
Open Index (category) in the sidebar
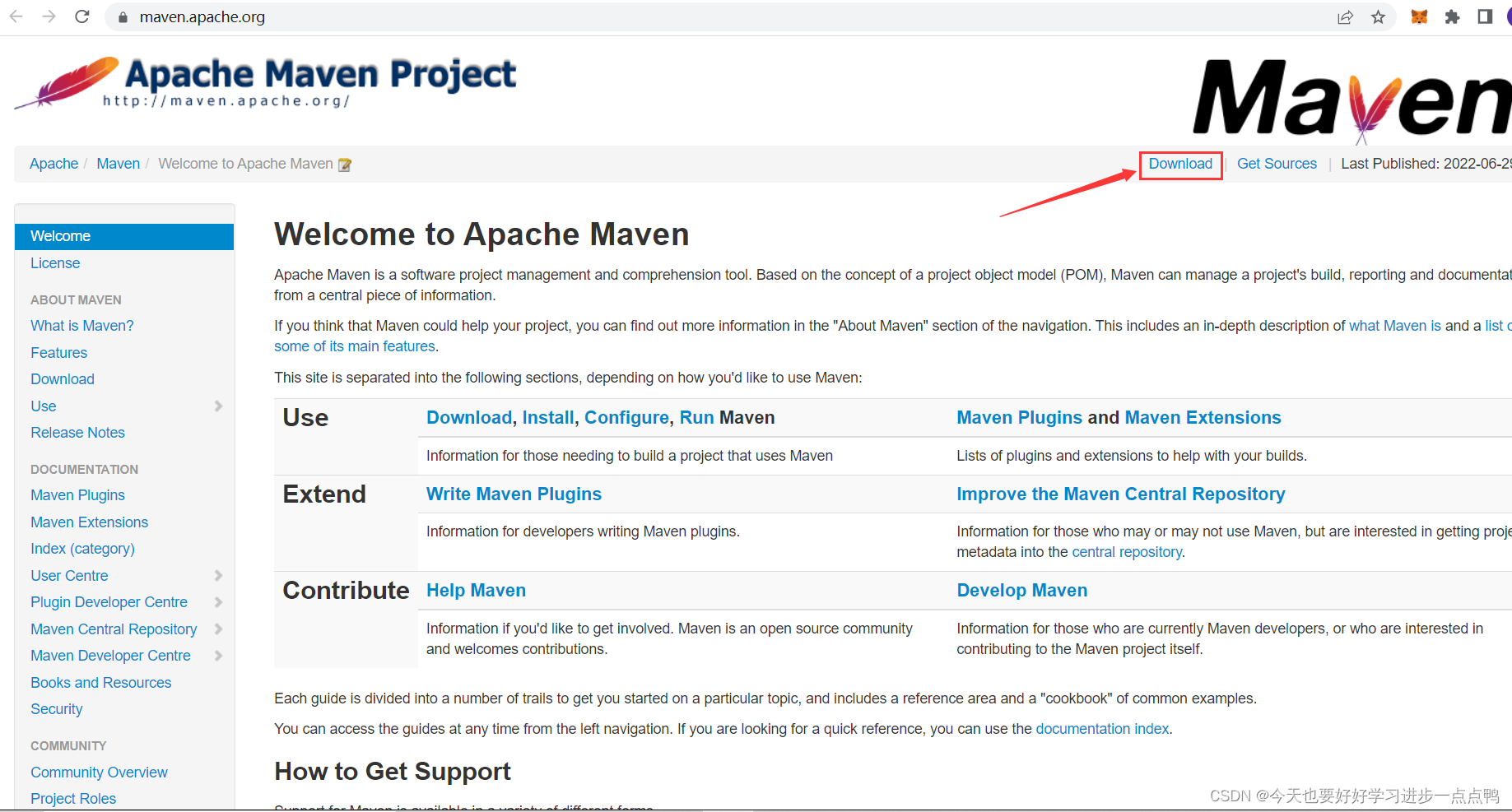pos(82,549)
